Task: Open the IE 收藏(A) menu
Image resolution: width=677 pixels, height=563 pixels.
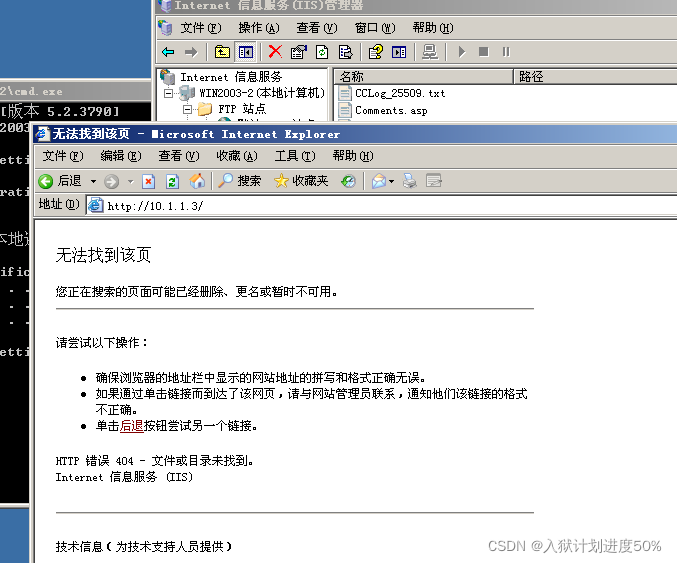Action: [x=237, y=156]
